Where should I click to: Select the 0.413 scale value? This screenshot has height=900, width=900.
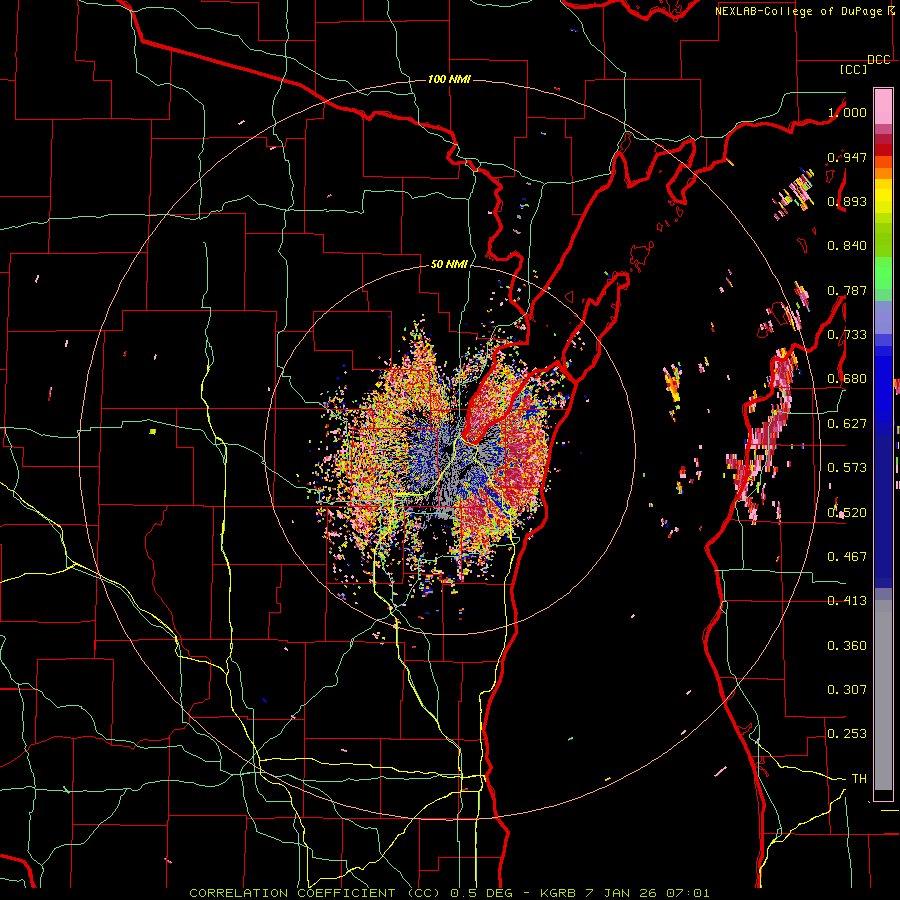pos(847,601)
